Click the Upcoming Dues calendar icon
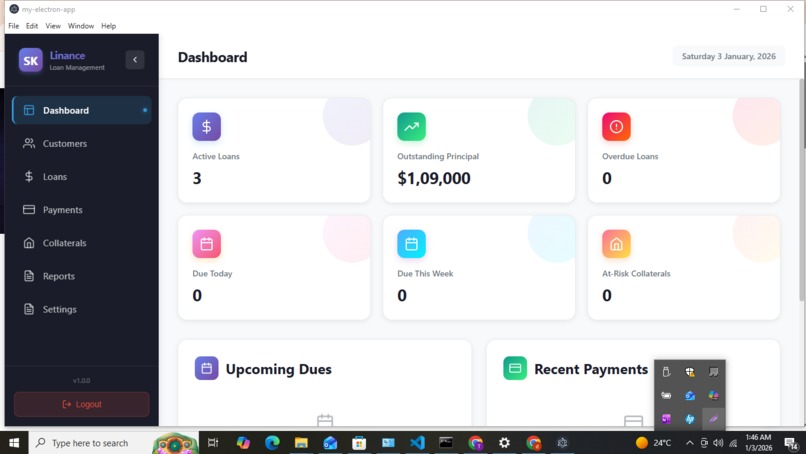 207,369
